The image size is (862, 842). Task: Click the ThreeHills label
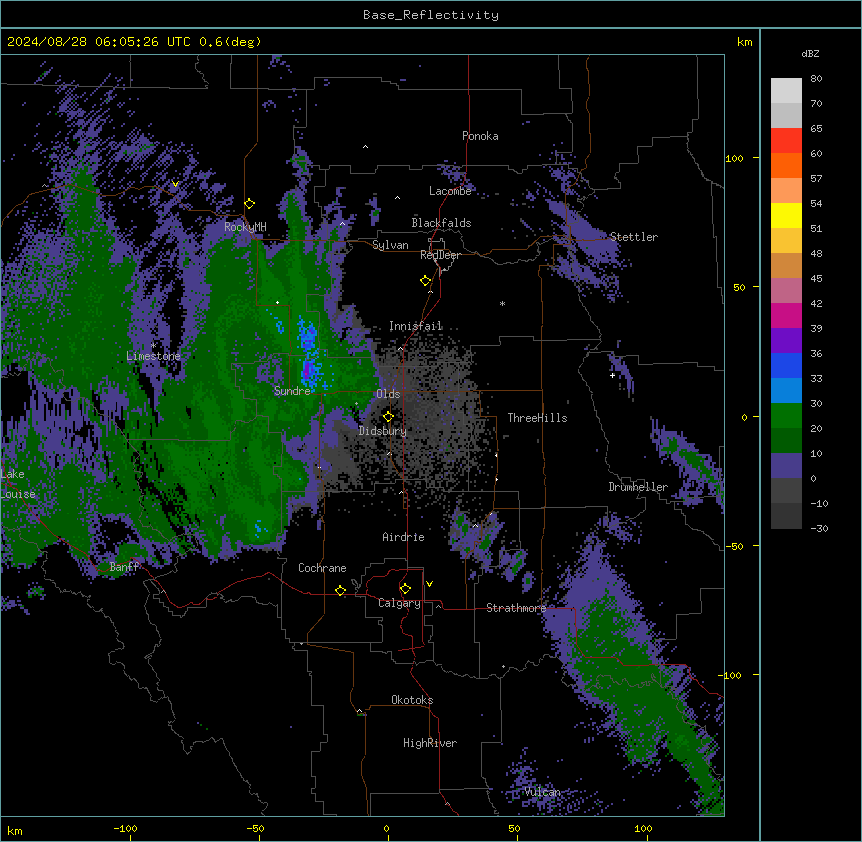pos(537,418)
